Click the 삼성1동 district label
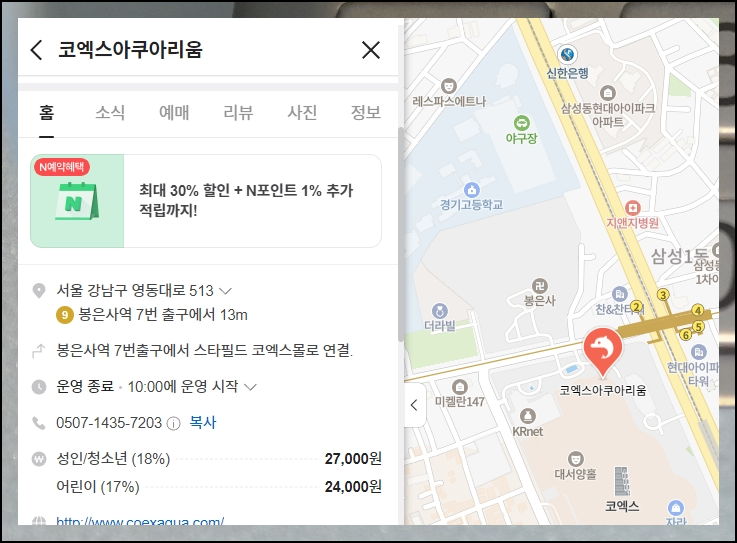 pos(679,257)
